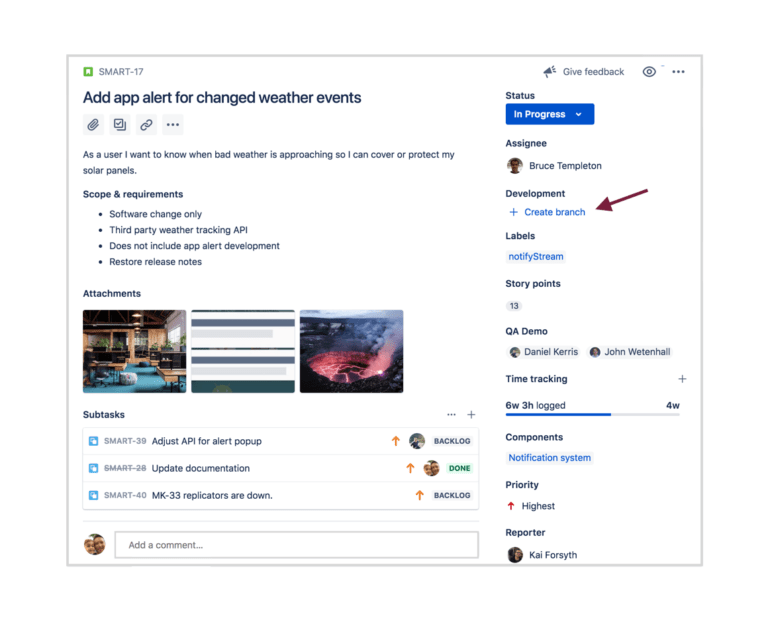Click the Give feedback text
The height and width of the screenshot is (622, 768).
593,72
